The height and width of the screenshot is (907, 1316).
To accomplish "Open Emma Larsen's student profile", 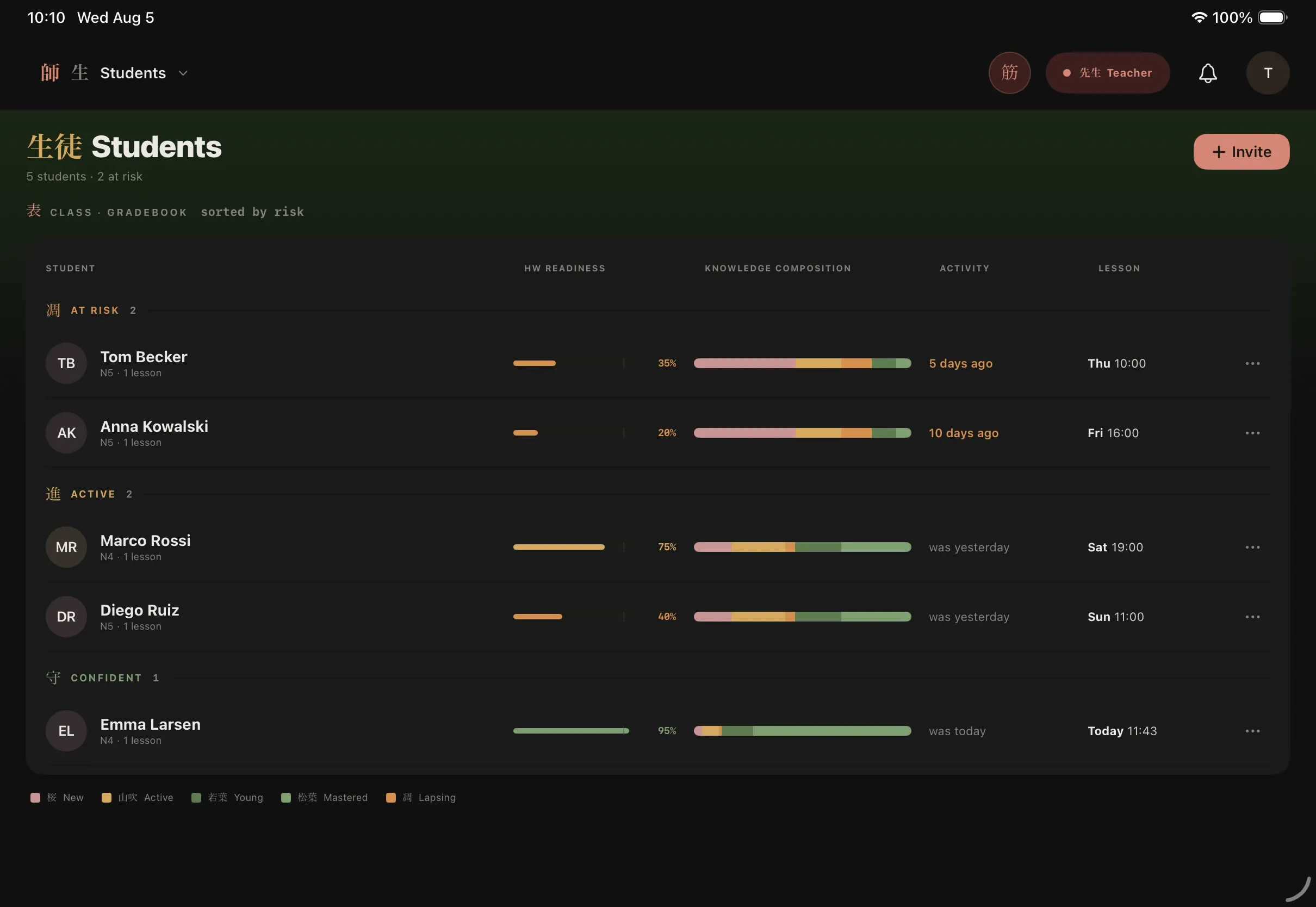I will [150, 724].
